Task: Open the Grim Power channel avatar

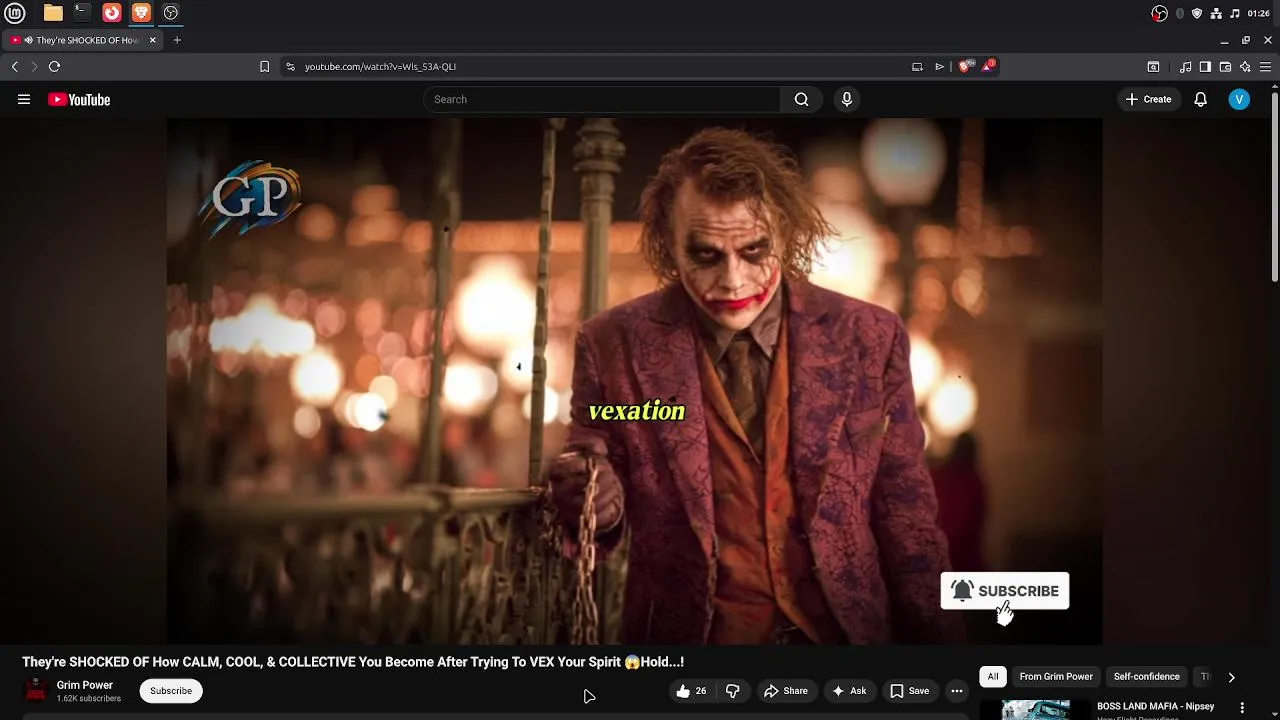Action: [36, 691]
